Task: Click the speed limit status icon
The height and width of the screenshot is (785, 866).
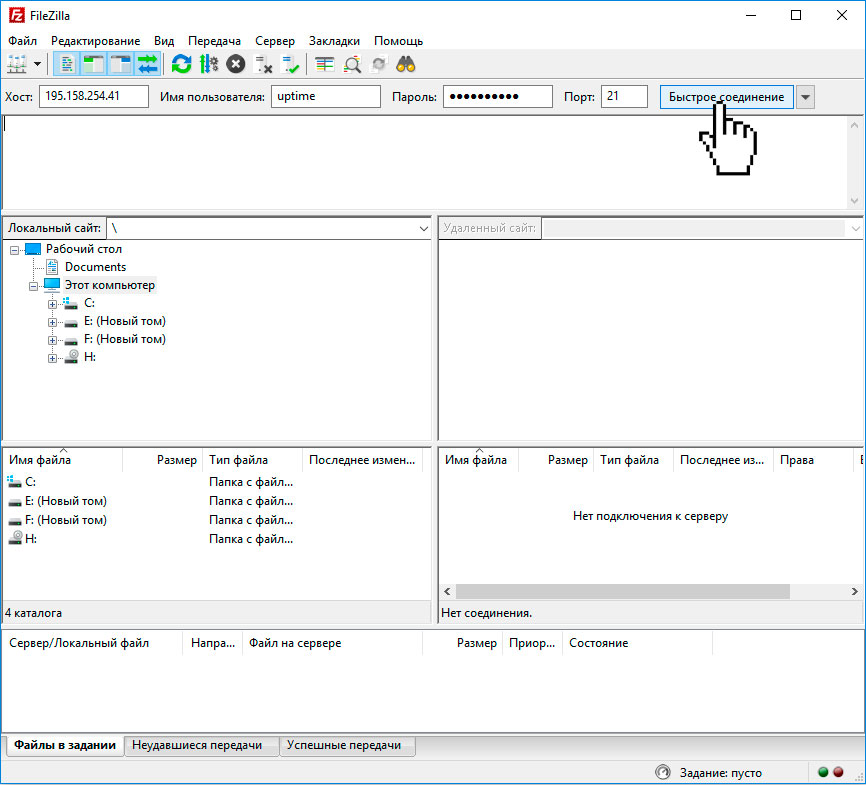Action: click(663, 772)
